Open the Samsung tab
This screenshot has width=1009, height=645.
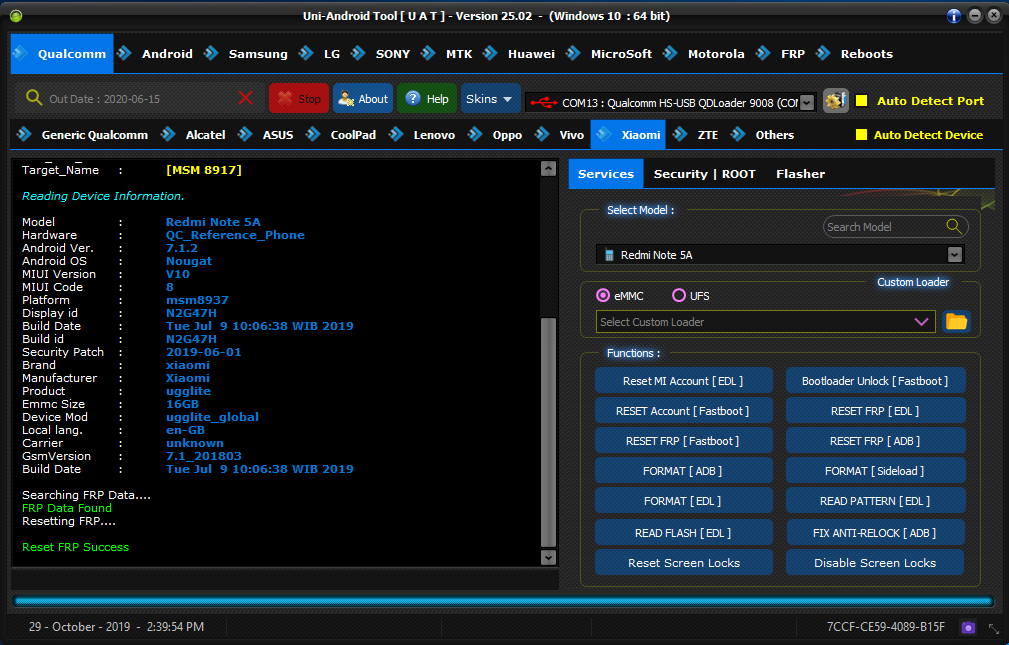pyautogui.click(x=258, y=54)
